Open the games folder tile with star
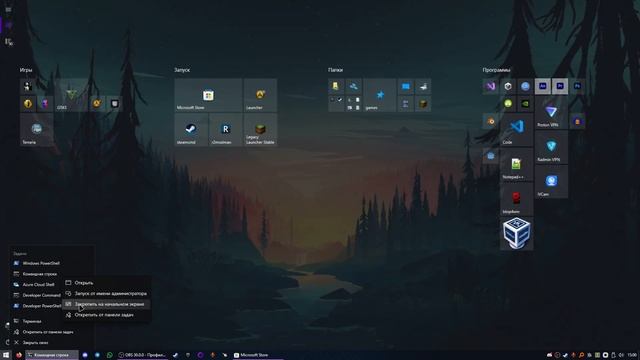 (x=380, y=95)
